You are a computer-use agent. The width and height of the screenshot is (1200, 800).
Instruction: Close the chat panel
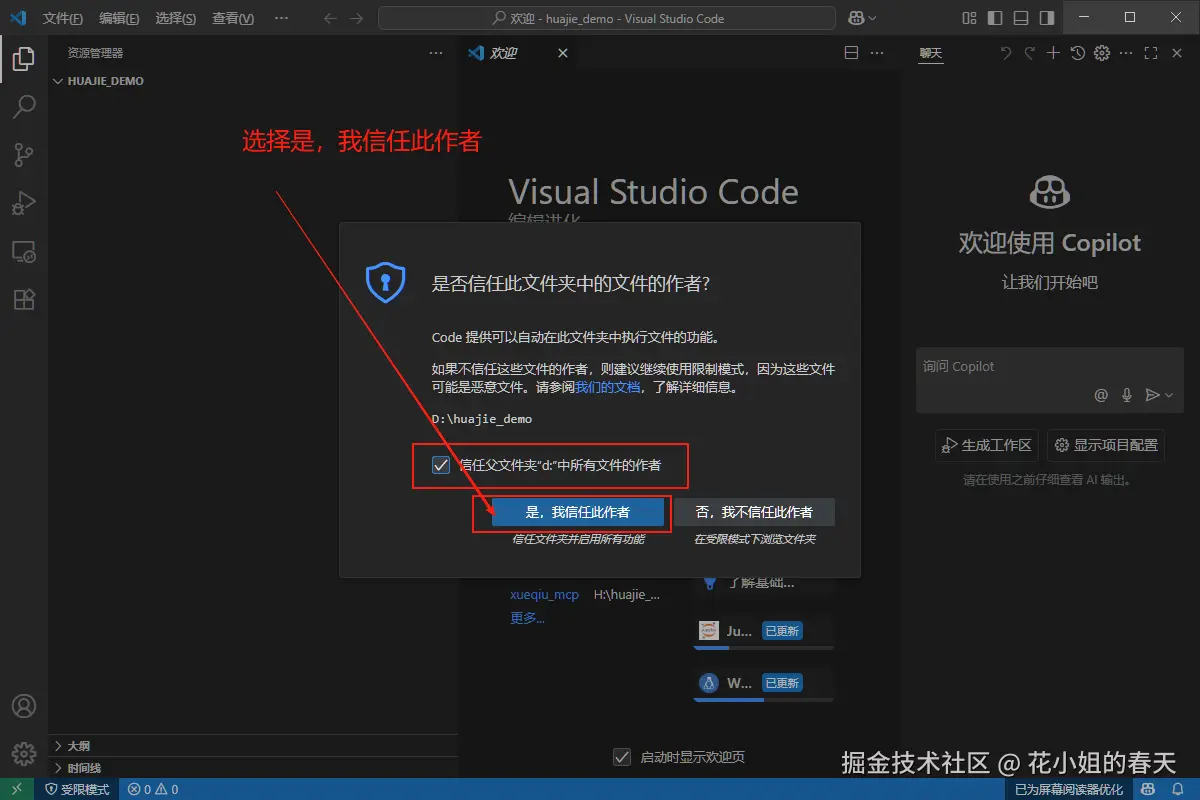[x=1176, y=53]
